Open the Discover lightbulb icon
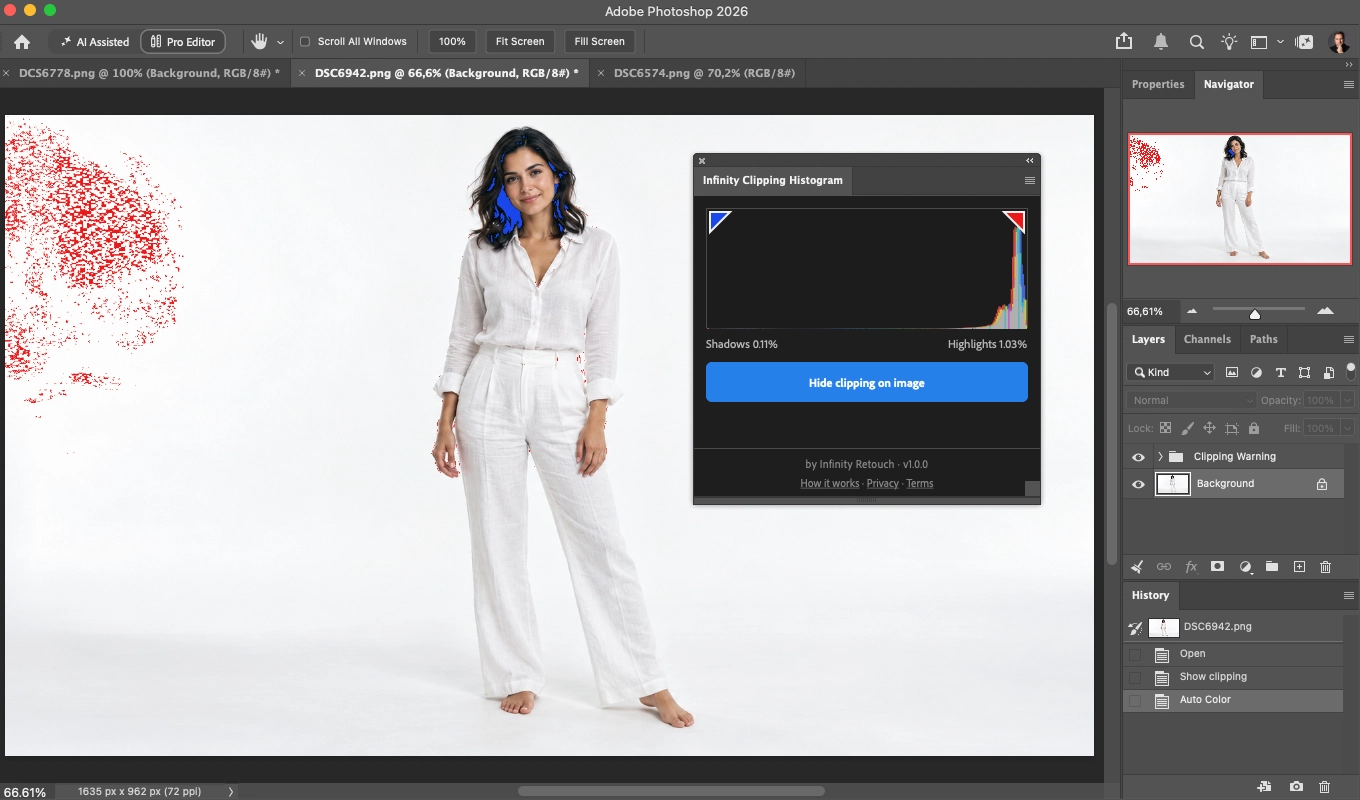1360x800 pixels. 1229,42
